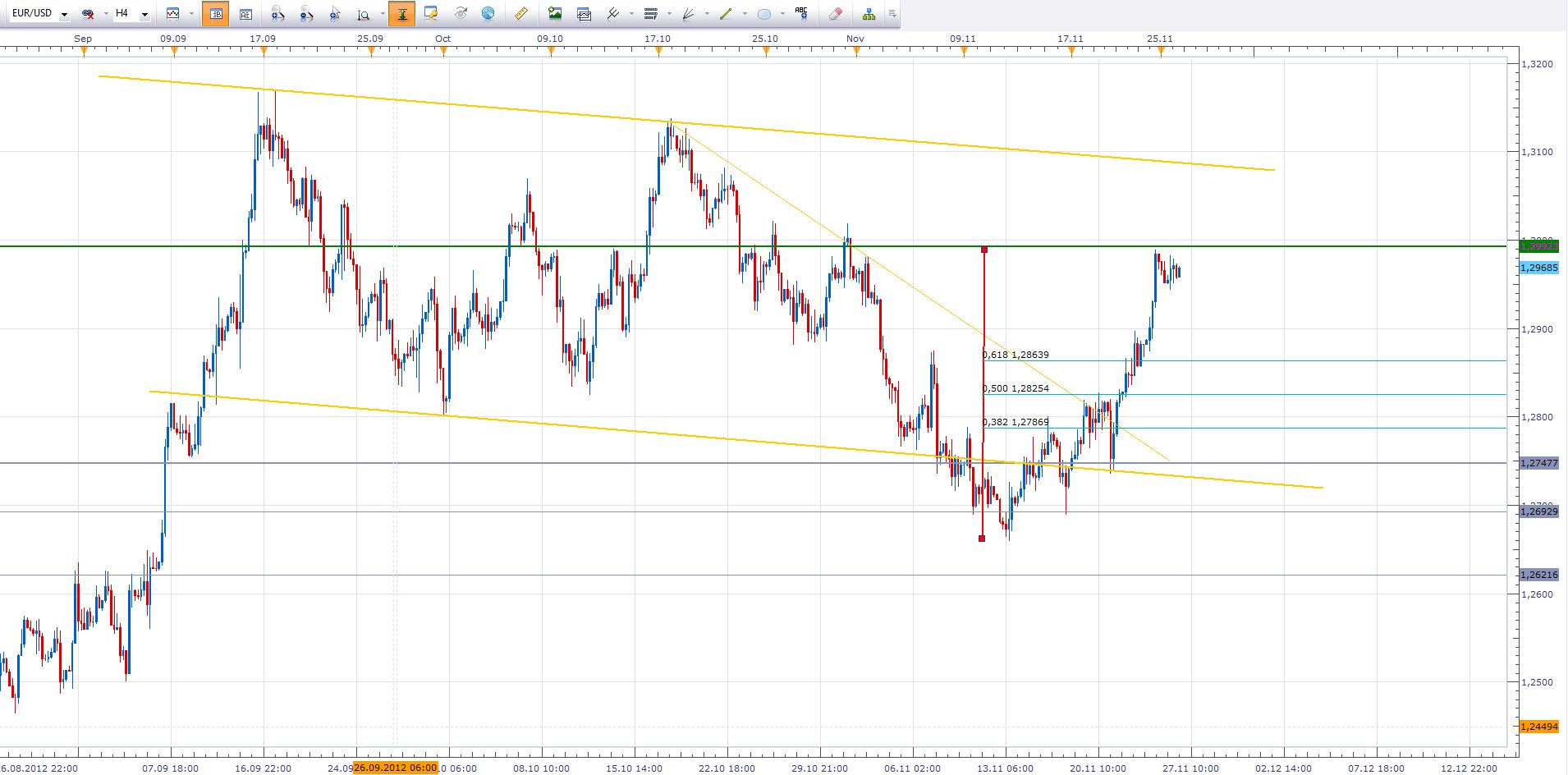Select the ruler measurement tool
This screenshot has height=775, width=1568.
point(520,14)
